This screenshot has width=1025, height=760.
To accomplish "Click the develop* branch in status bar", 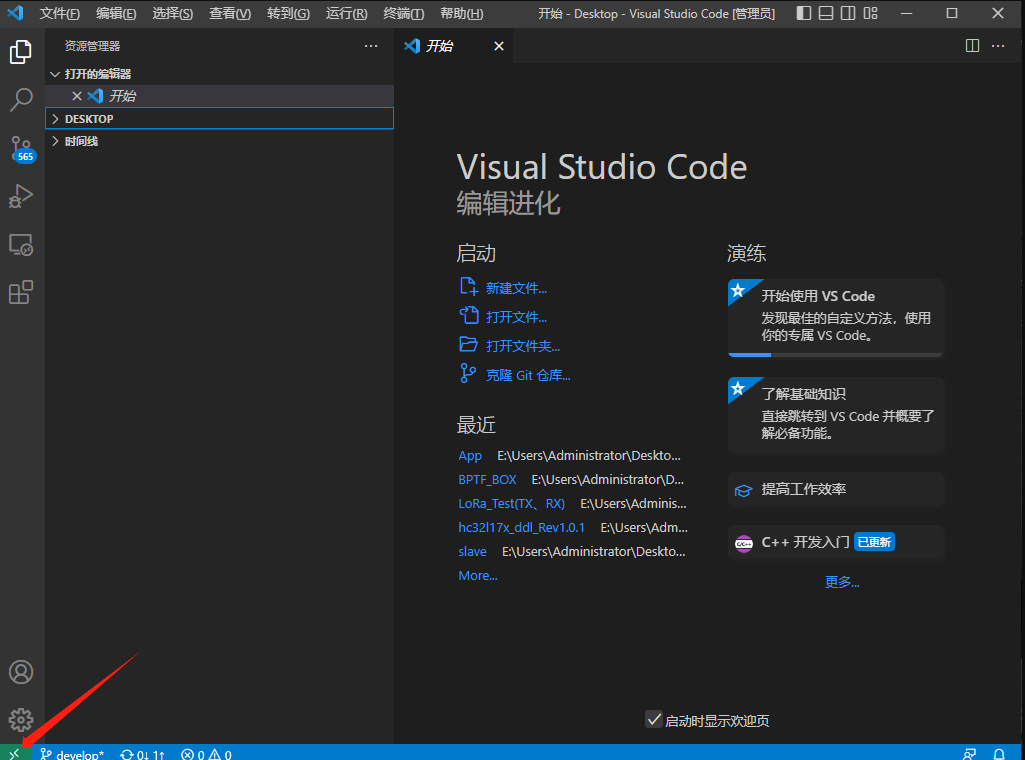I will (72, 754).
